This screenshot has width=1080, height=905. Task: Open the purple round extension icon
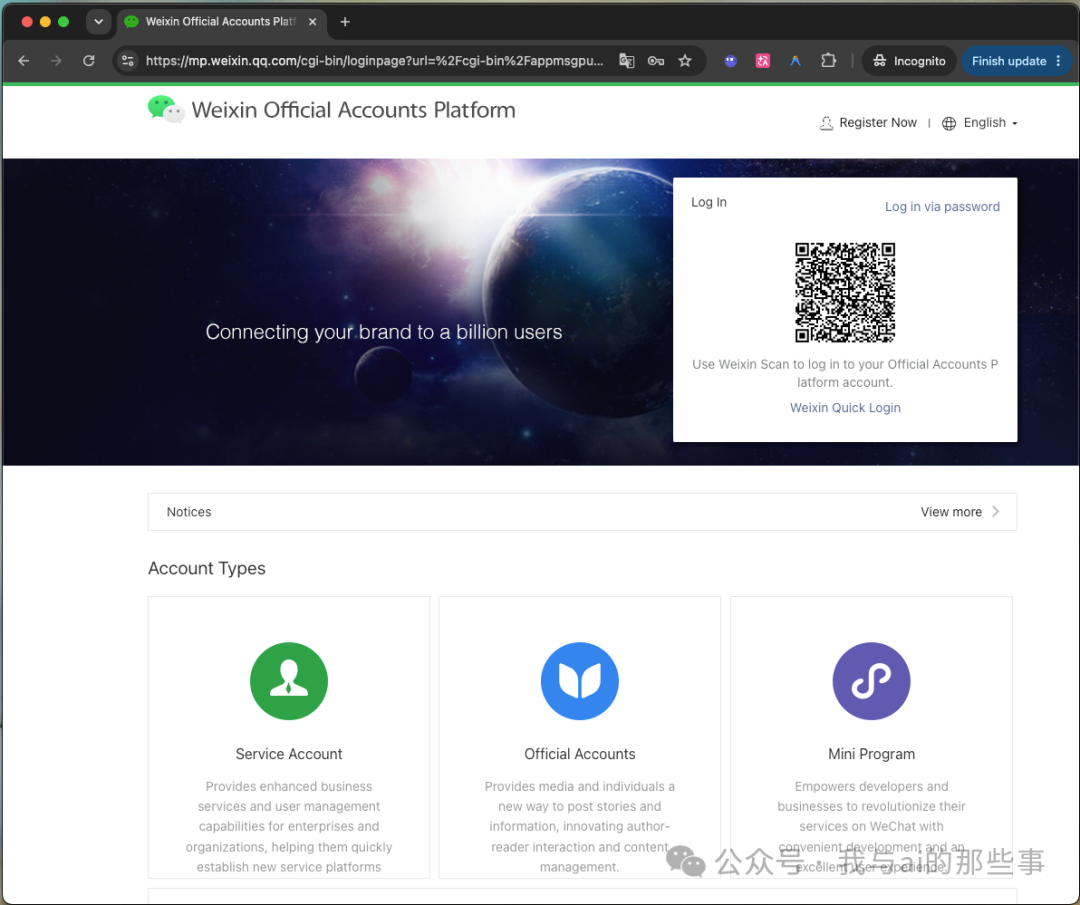point(731,61)
